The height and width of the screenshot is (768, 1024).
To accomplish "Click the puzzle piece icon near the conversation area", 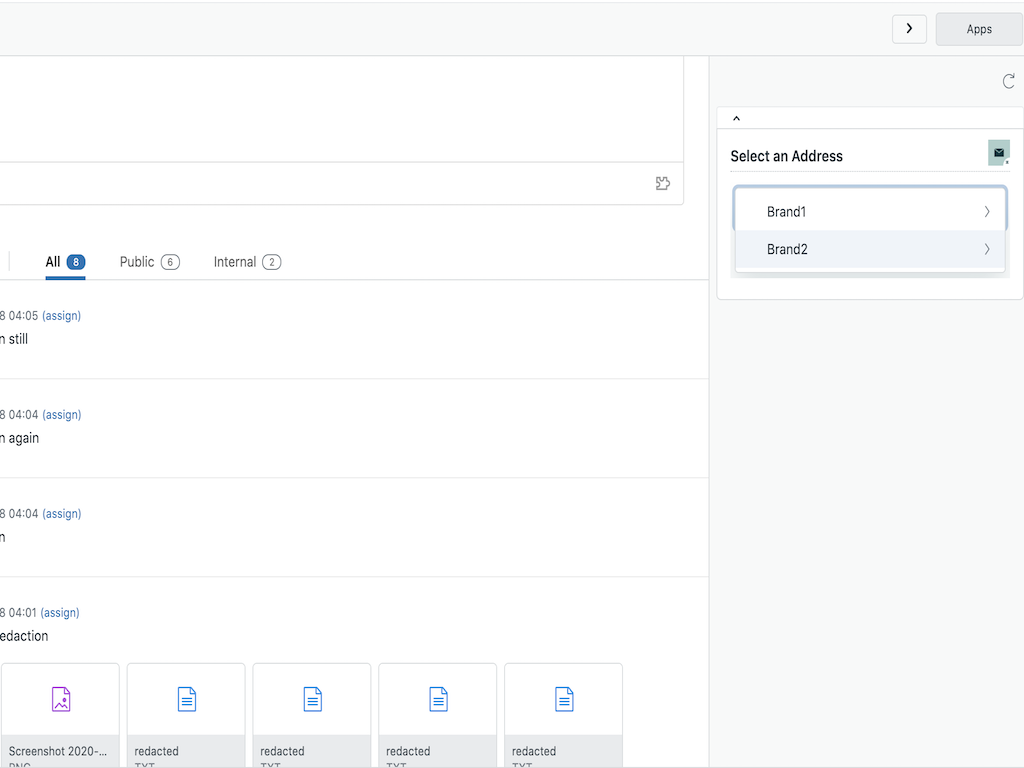I will click(x=663, y=183).
